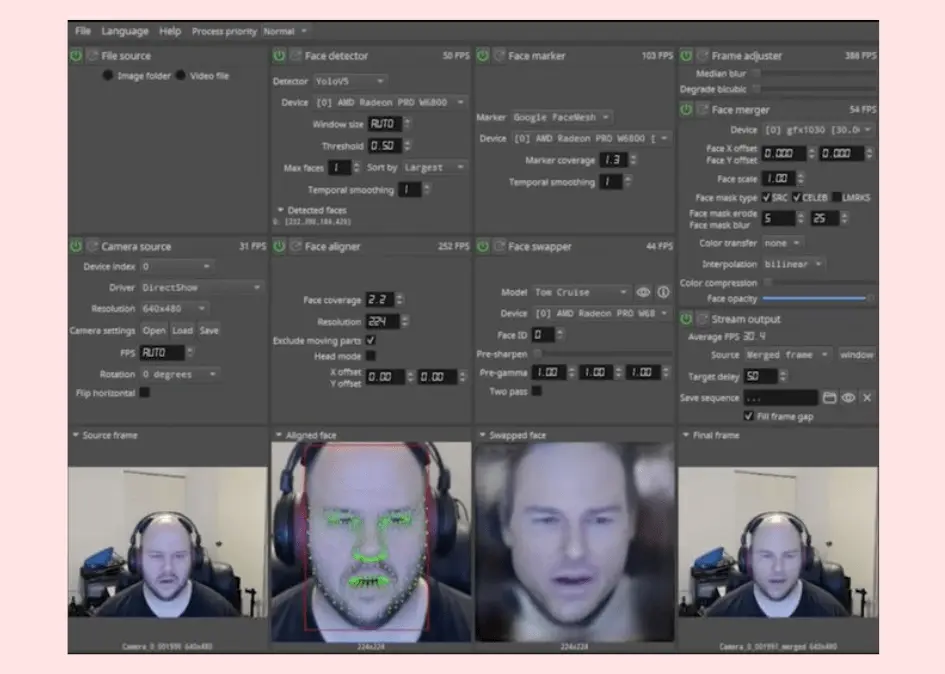Toggle the Face detector power icon

click(x=279, y=56)
